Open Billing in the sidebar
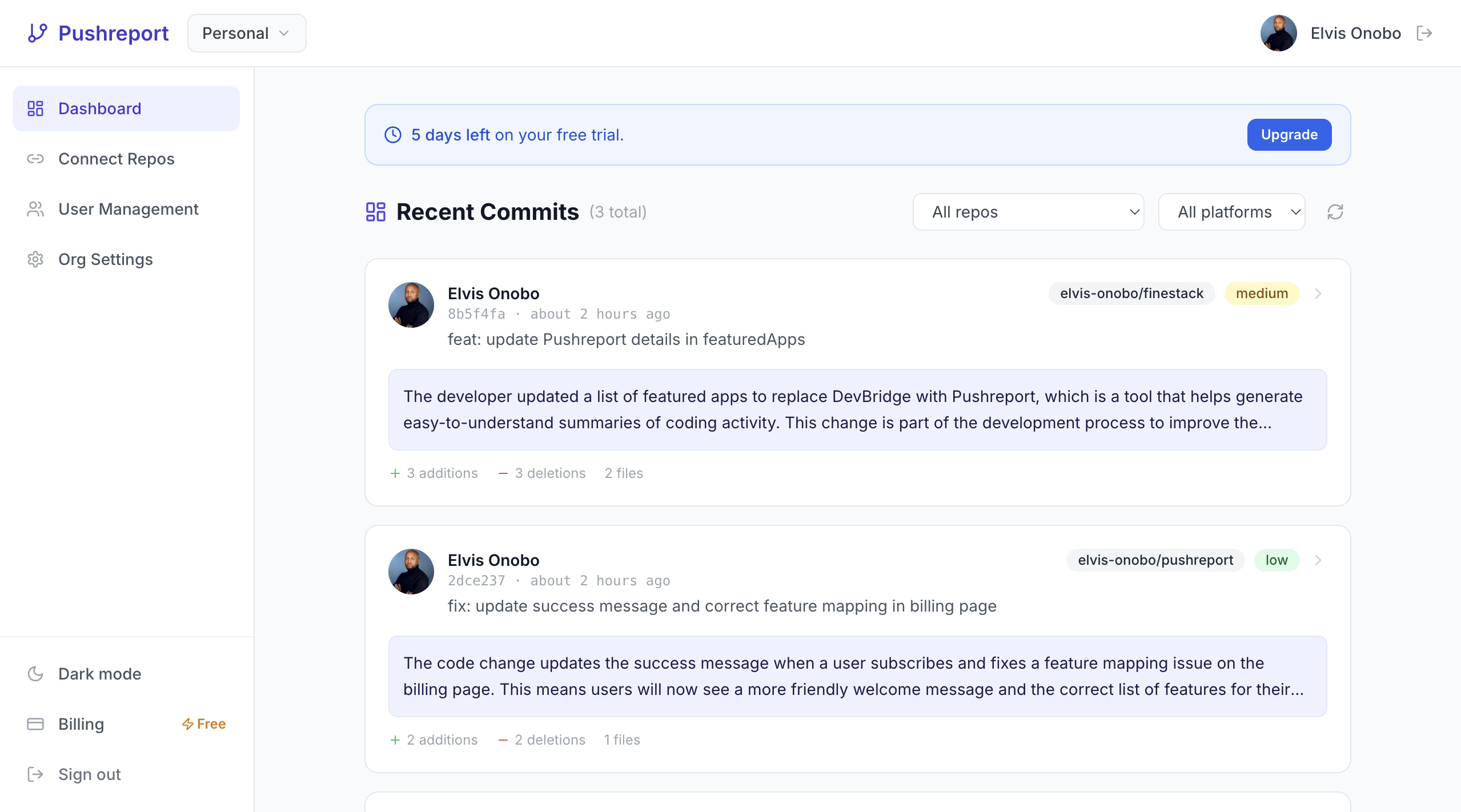1461x812 pixels. click(x=126, y=724)
